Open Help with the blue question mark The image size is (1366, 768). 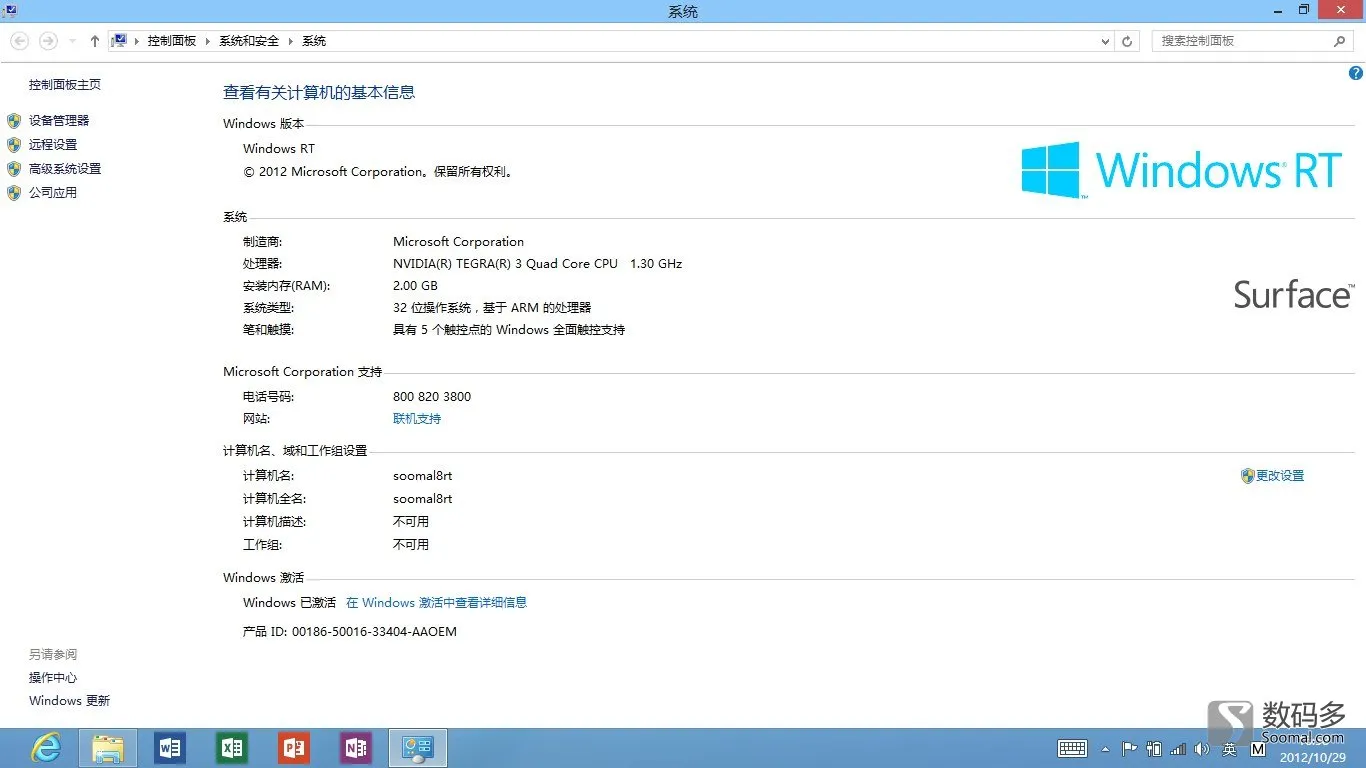tap(1356, 73)
